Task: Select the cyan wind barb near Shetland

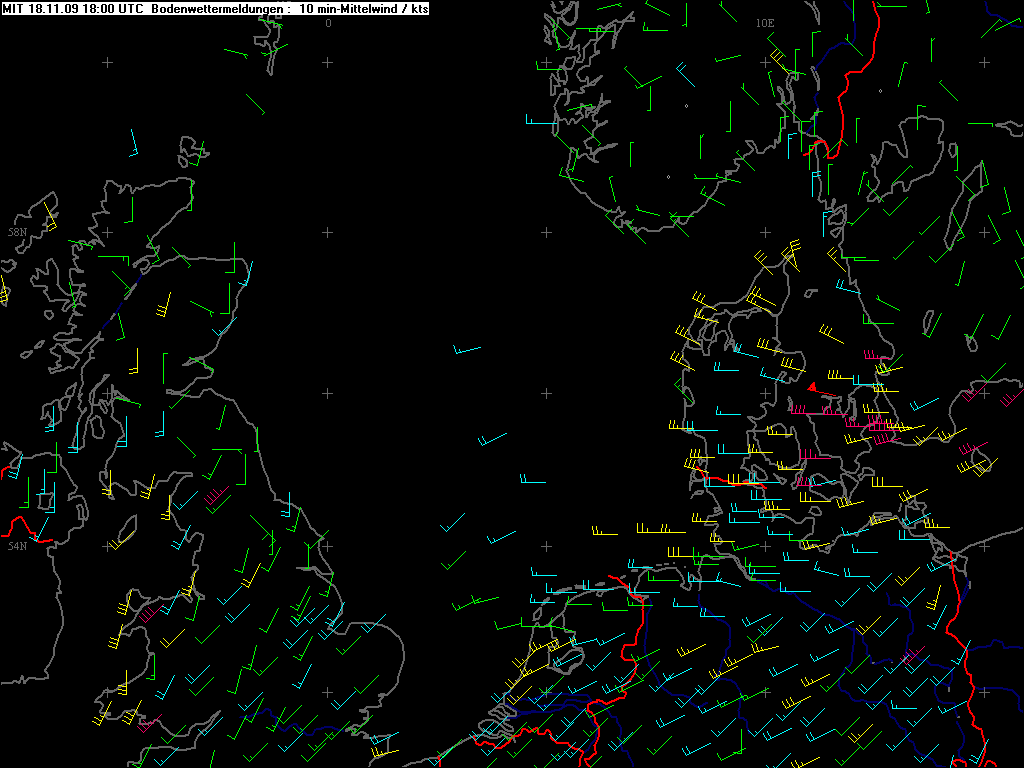Action: tap(134, 143)
